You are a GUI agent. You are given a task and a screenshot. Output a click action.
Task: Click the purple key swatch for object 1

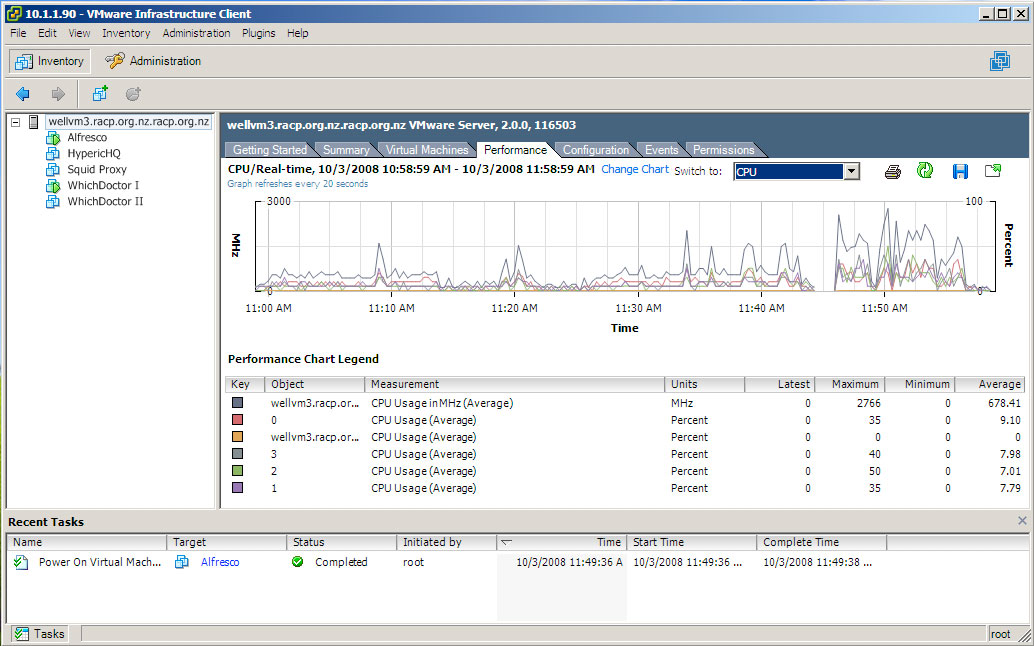[237, 488]
